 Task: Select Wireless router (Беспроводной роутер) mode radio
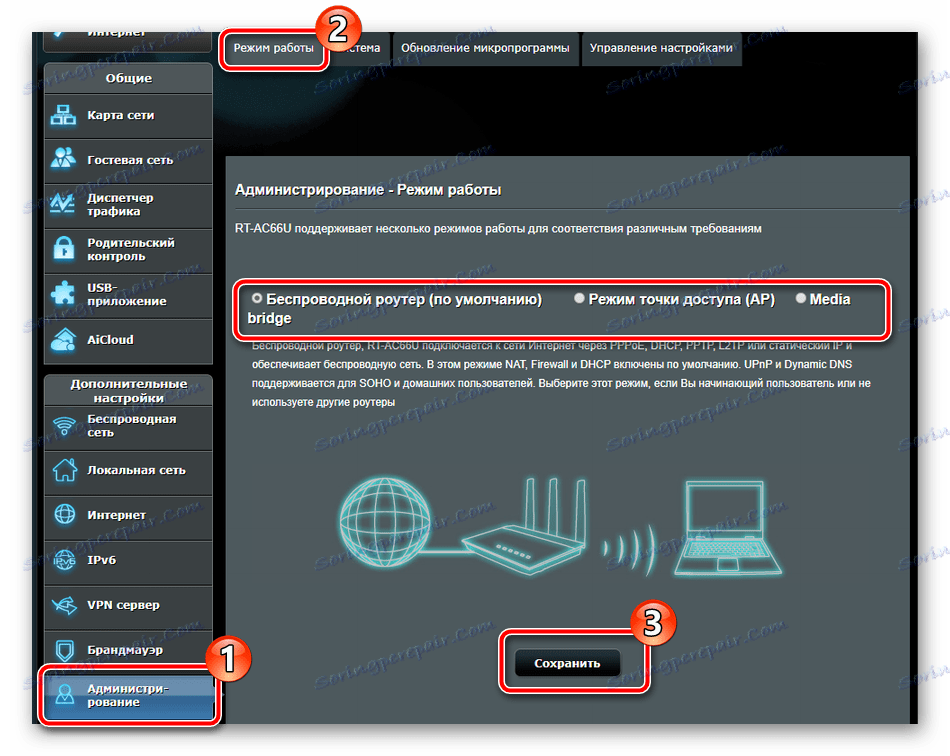coord(257,299)
